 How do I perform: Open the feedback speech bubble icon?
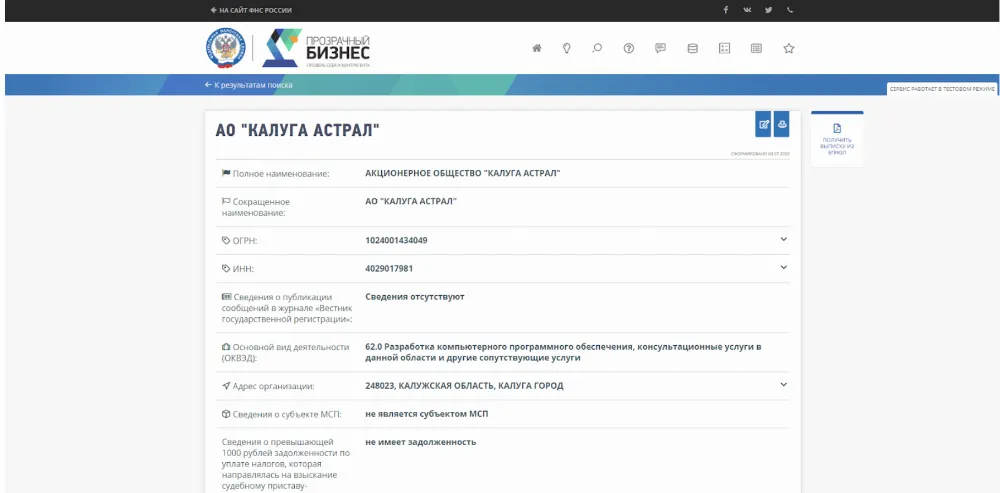point(661,48)
